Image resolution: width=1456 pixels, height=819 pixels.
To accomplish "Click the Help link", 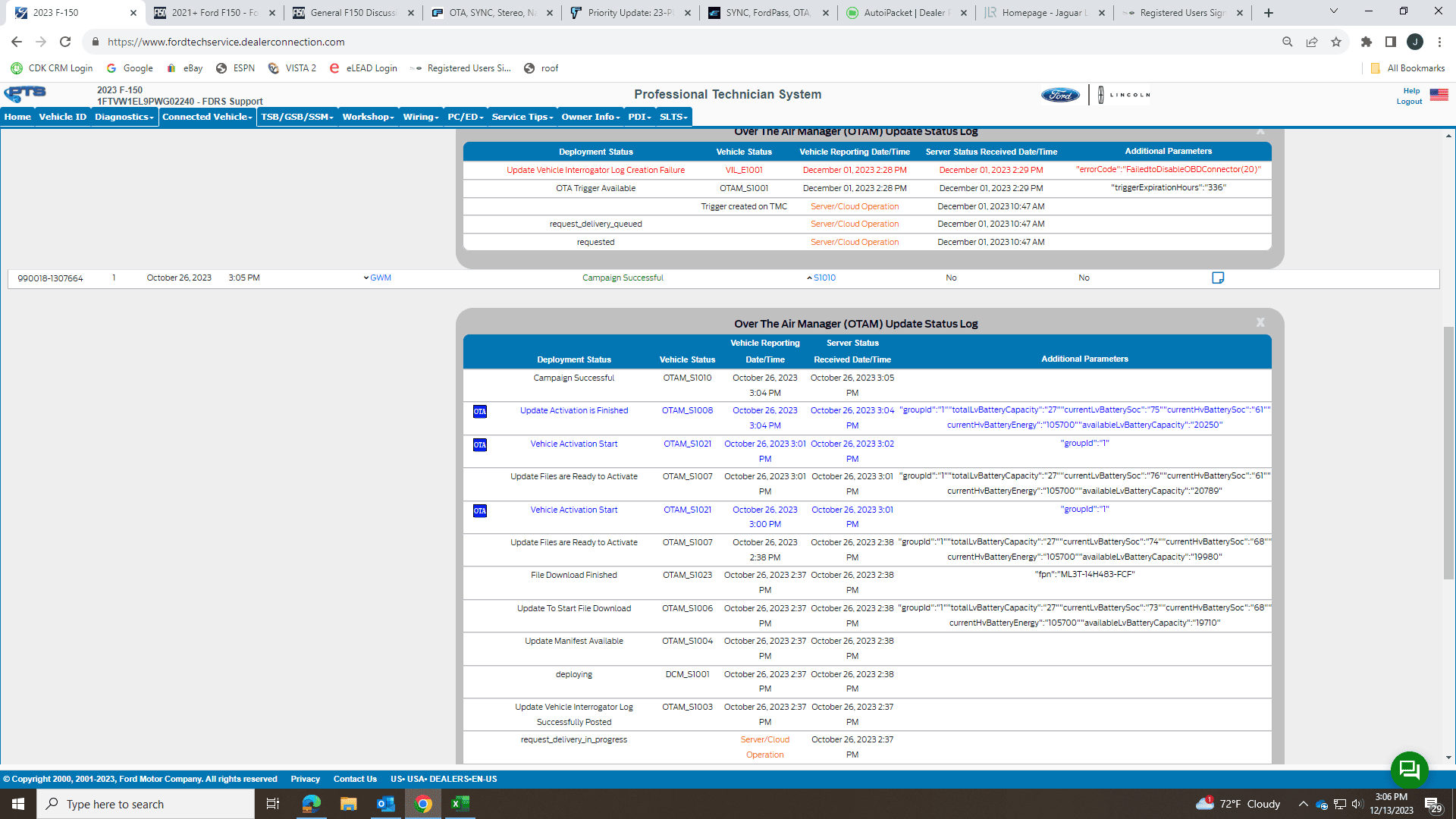I will [x=1411, y=91].
